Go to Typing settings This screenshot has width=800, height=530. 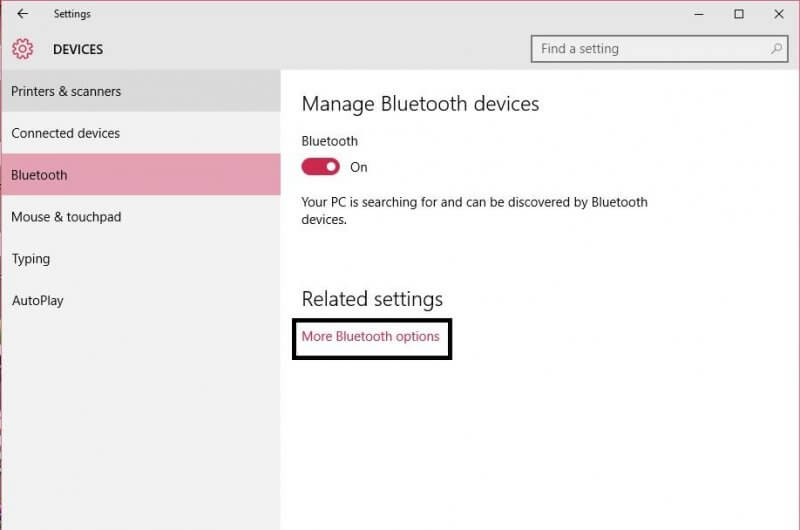click(x=141, y=259)
